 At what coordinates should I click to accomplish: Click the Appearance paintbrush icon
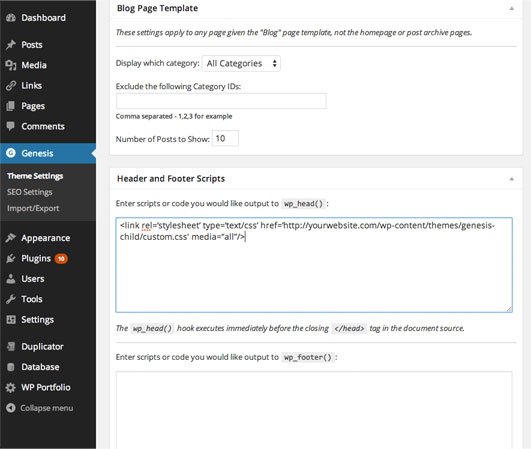tap(11, 238)
